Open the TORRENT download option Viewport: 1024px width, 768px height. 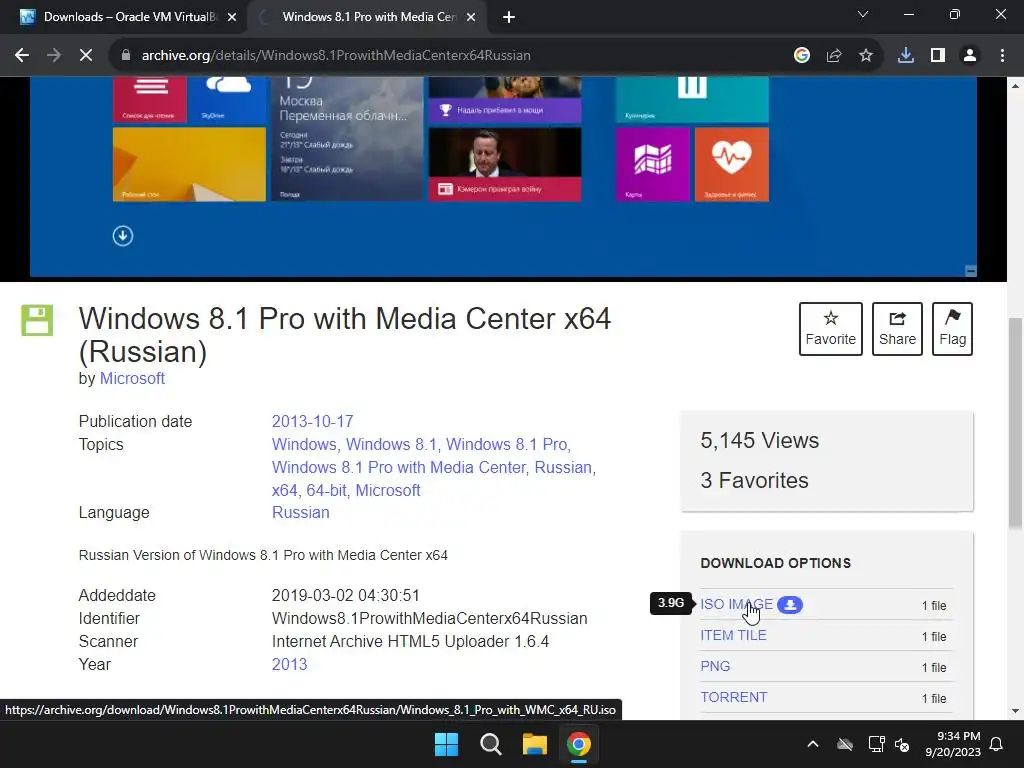pos(733,697)
